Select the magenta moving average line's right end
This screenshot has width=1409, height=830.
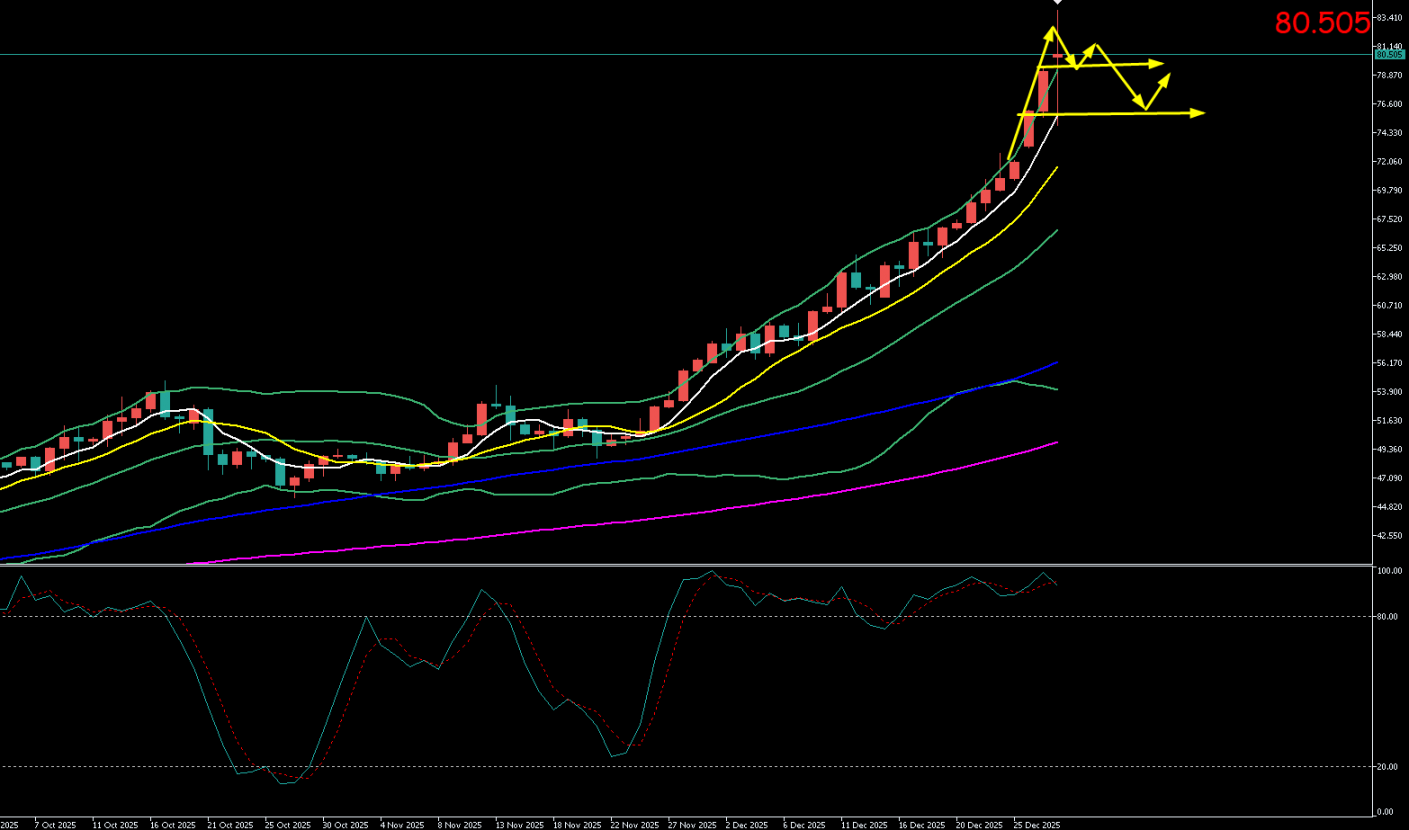[1056, 442]
